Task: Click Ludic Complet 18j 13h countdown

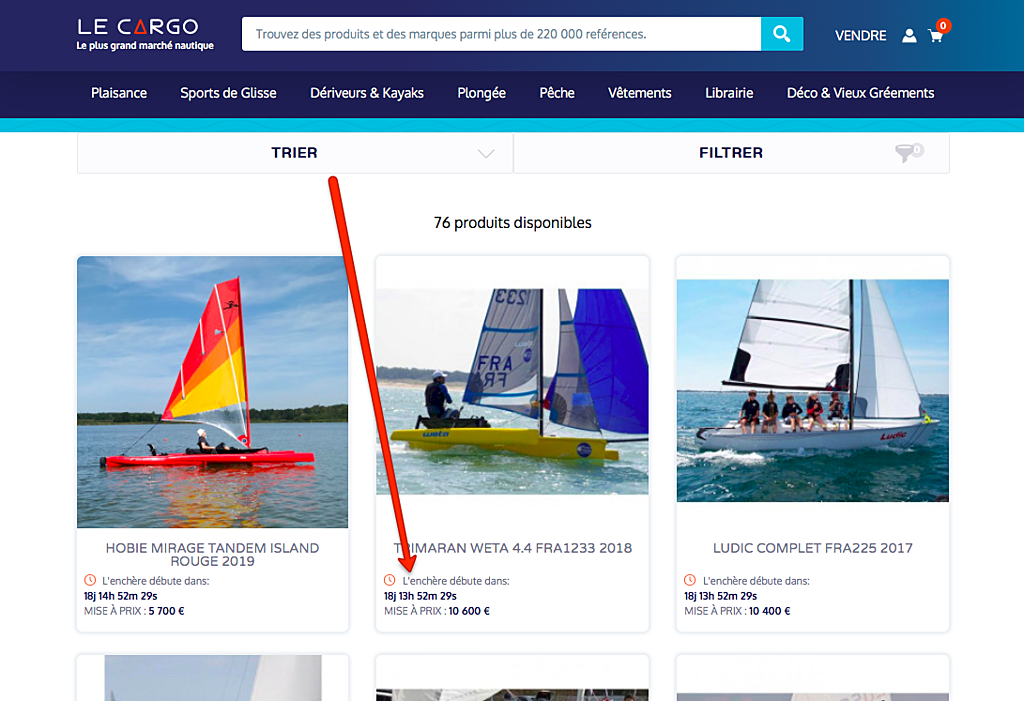Action: 720,596
